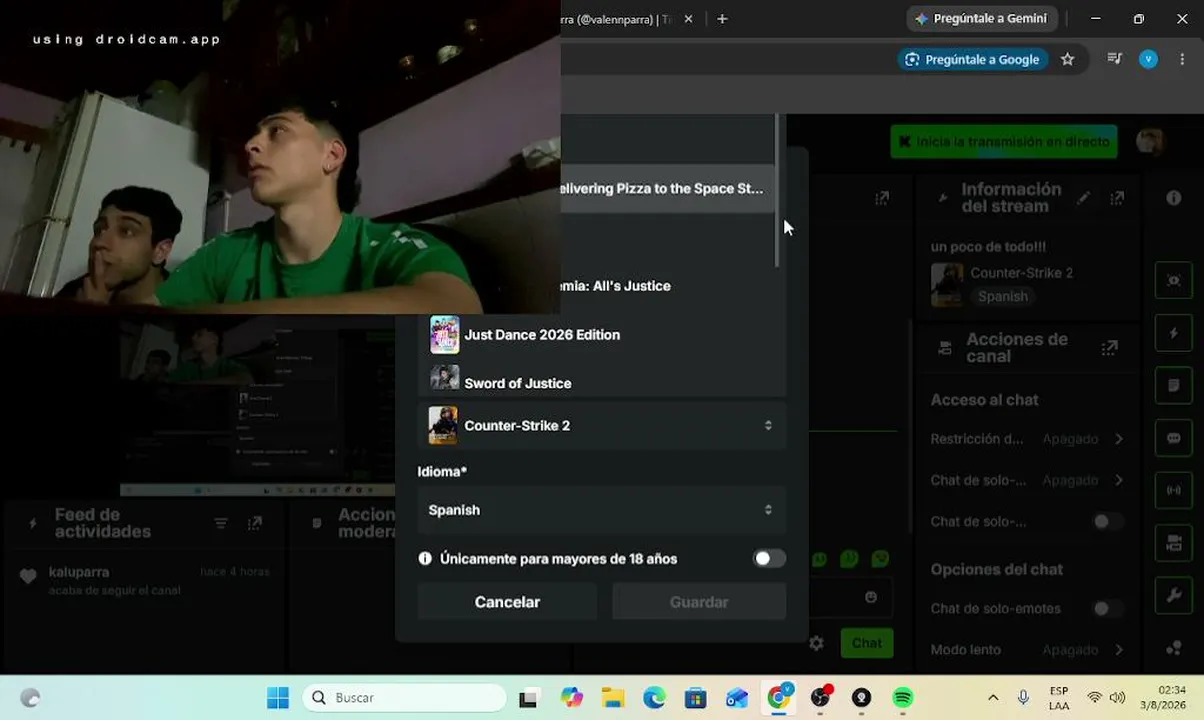Screen dimensions: 1204x720
Task: Open the emoji picker in chat input
Action: point(871,597)
